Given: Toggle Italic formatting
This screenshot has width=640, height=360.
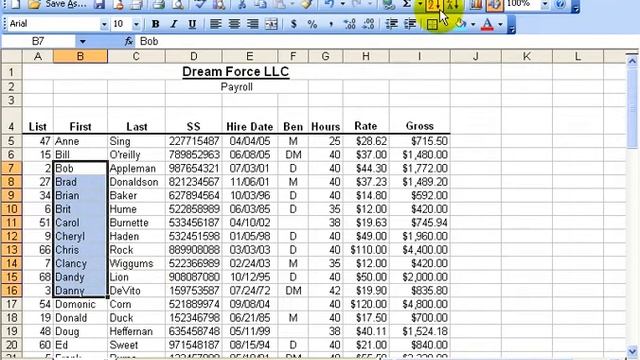Looking at the screenshot, I should point(174,24).
